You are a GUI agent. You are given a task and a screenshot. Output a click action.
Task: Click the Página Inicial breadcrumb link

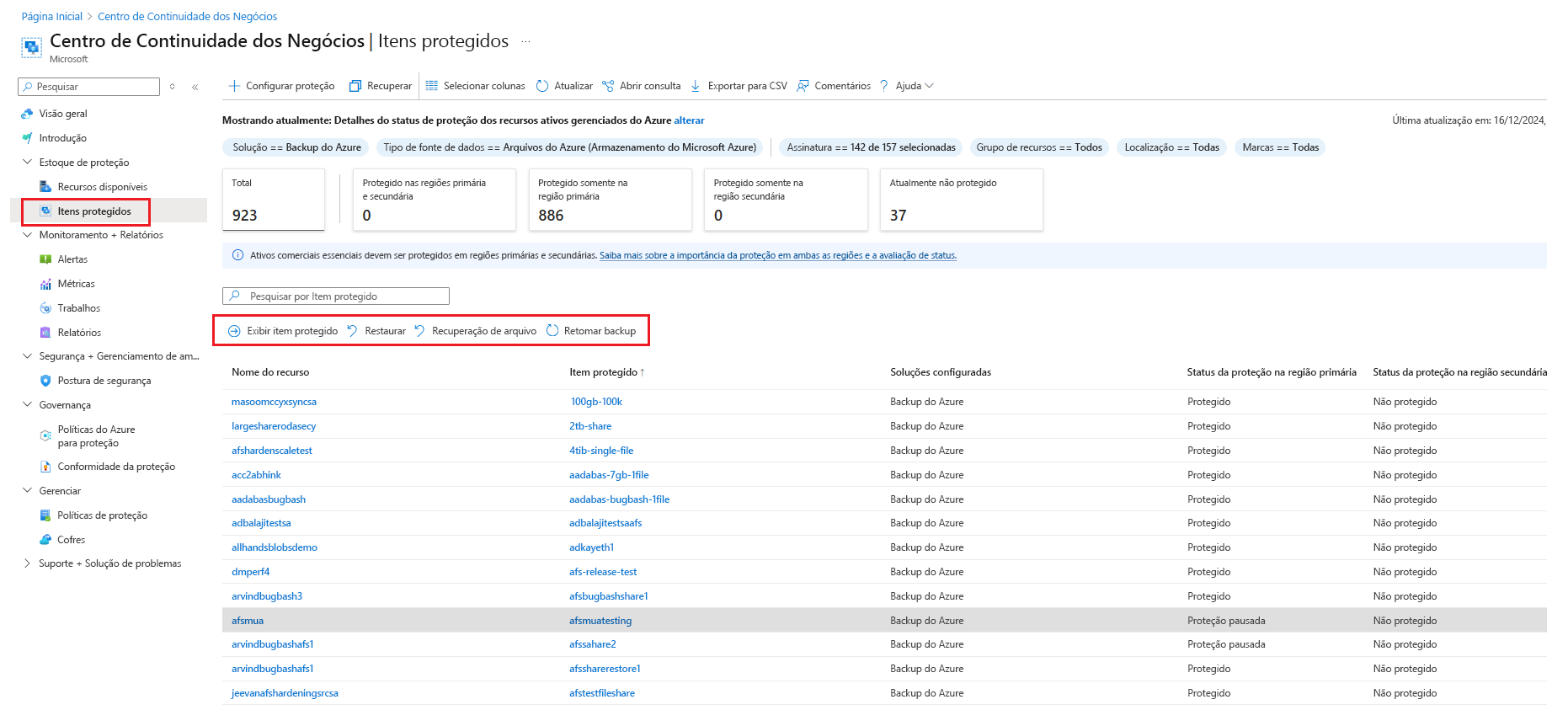pyautogui.click(x=52, y=16)
